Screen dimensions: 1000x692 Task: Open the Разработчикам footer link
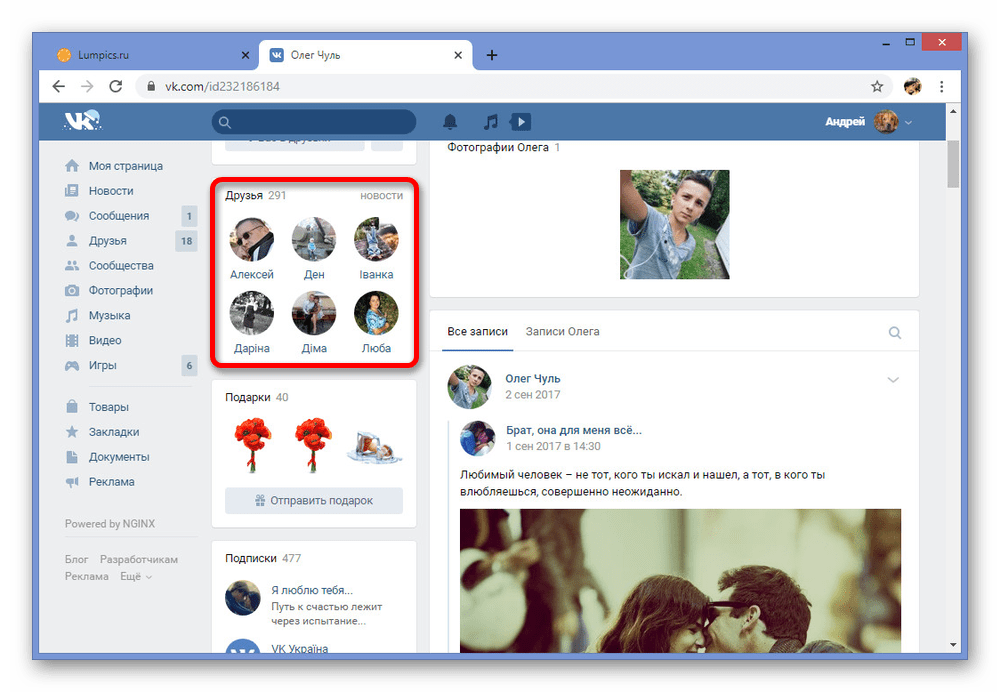(138, 559)
